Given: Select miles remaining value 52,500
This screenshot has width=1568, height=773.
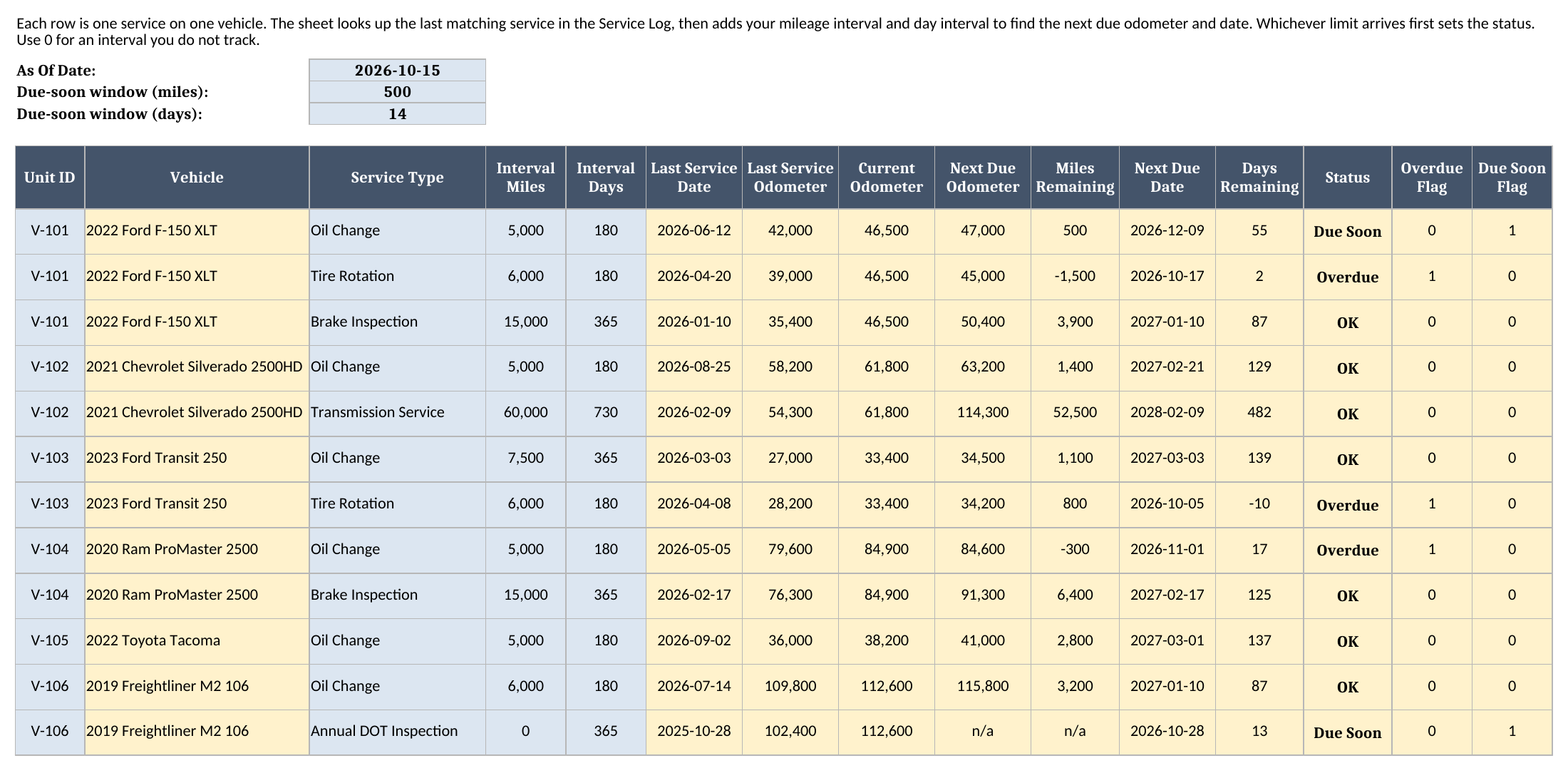Looking at the screenshot, I should (x=1075, y=413).
